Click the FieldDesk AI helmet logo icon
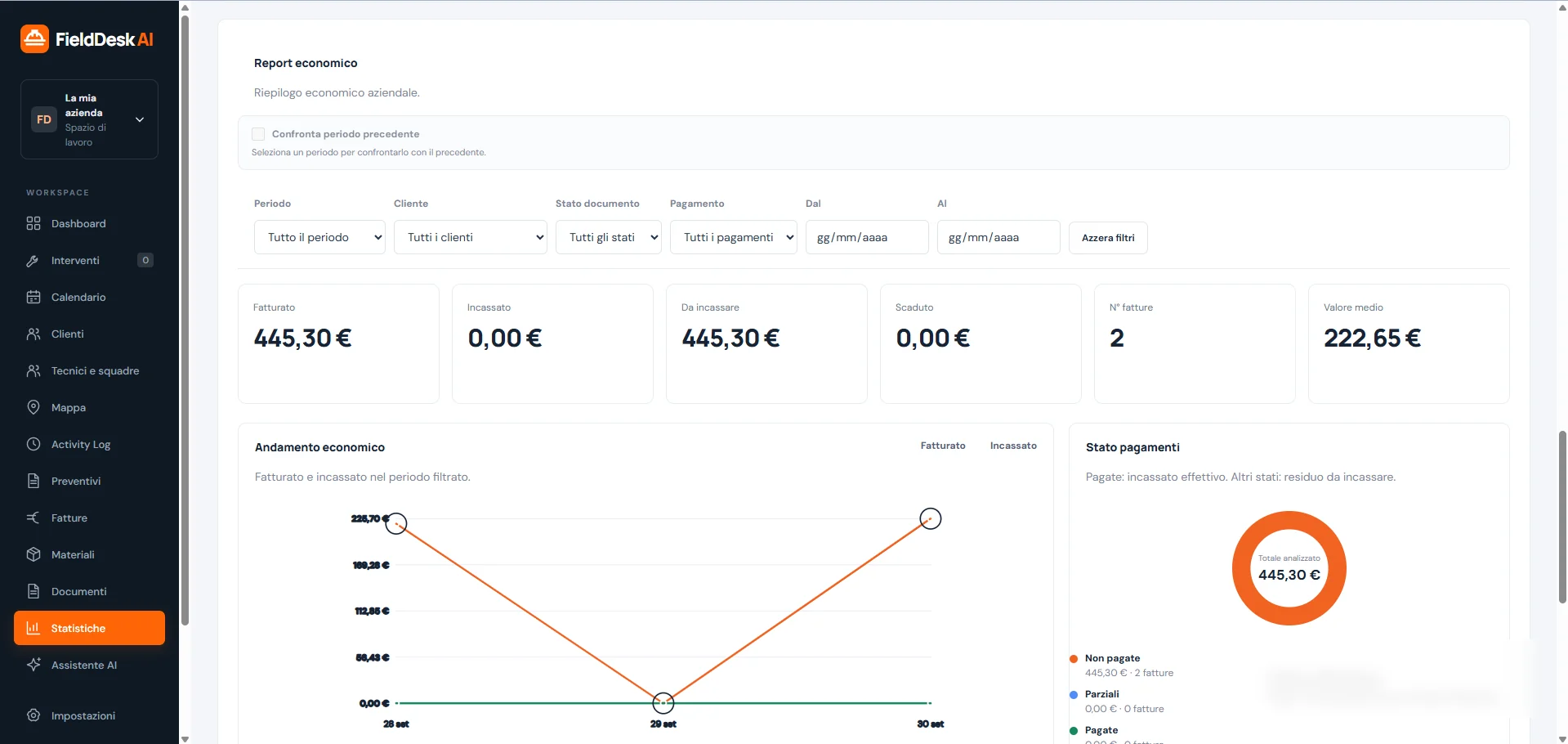Screen dimensions: 1568x744 [34, 38]
